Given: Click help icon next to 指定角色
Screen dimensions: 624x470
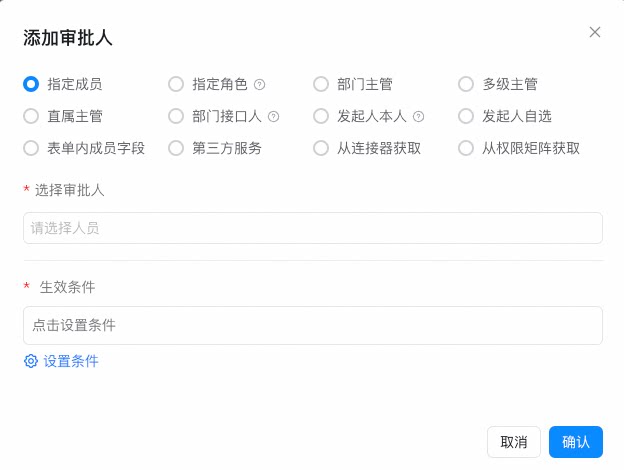Looking at the screenshot, I should coord(259,84).
